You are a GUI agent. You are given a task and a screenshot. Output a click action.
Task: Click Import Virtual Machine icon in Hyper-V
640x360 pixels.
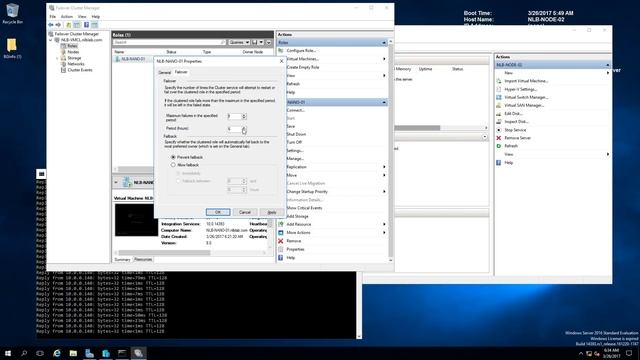[498, 81]
